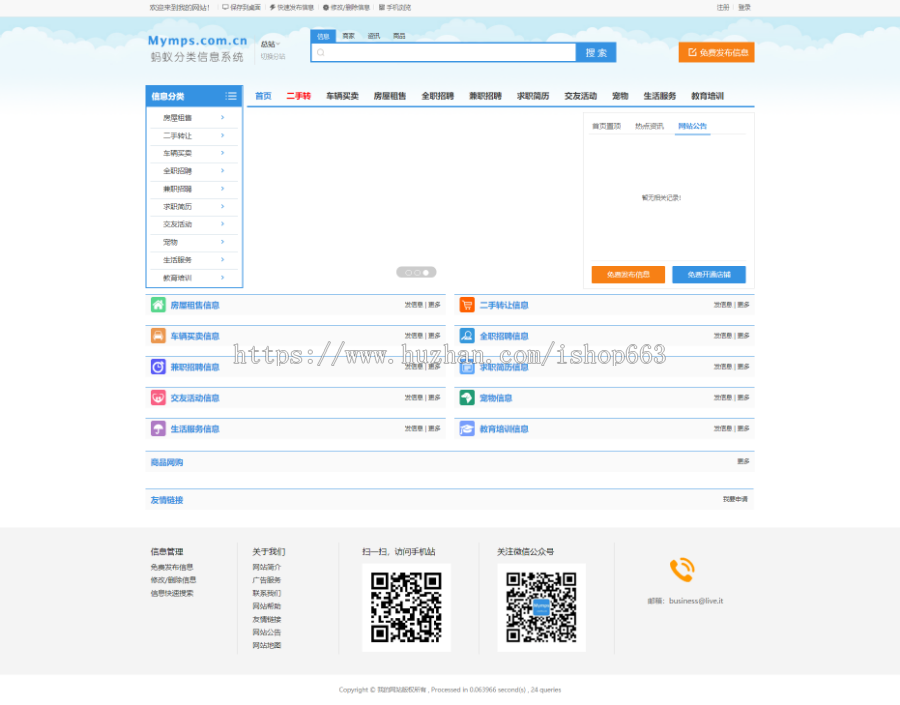Click the orange phone icon in footer
The image size is (900, 705).
point(682,570)
